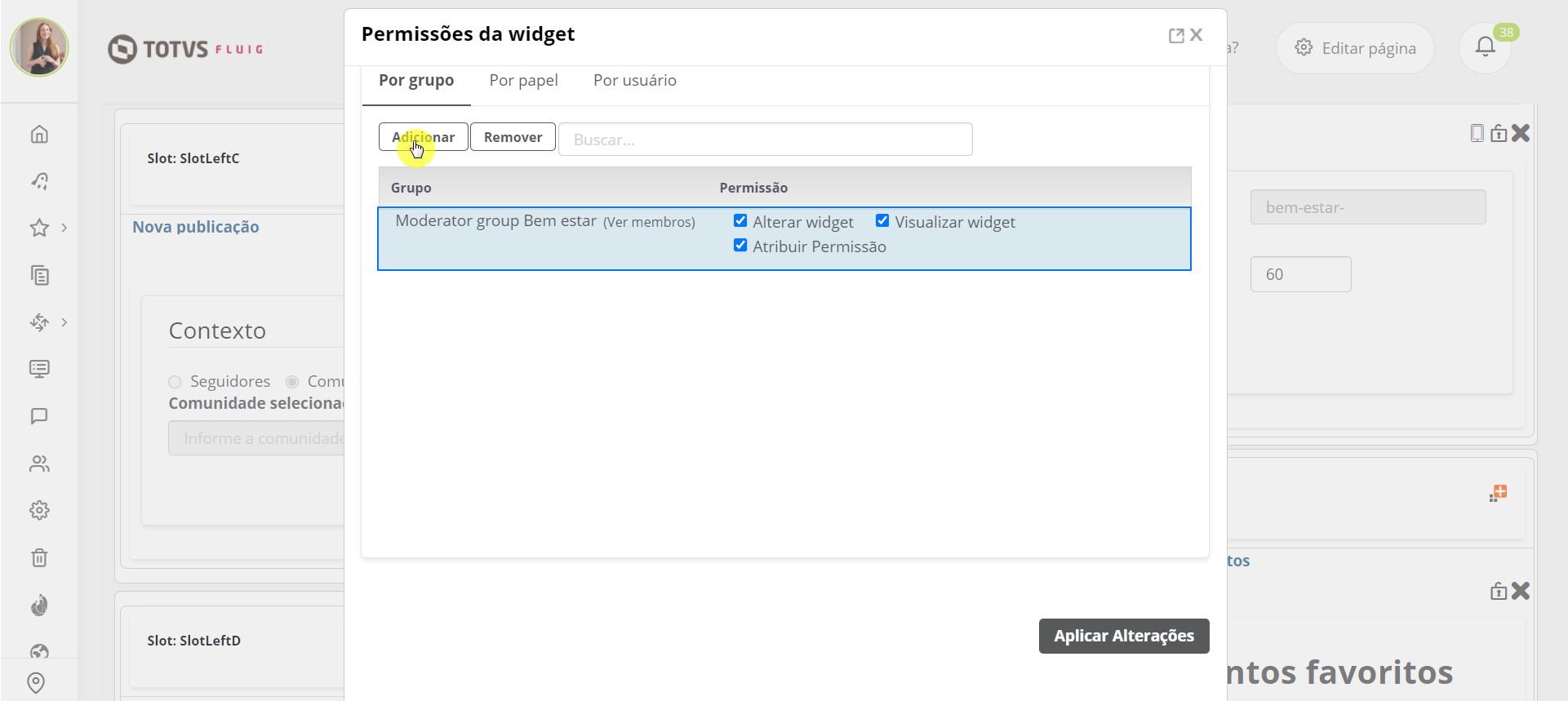Click the Buscar search field
1568x701 pixels.
pyautogui.click(x=766, y=140)
